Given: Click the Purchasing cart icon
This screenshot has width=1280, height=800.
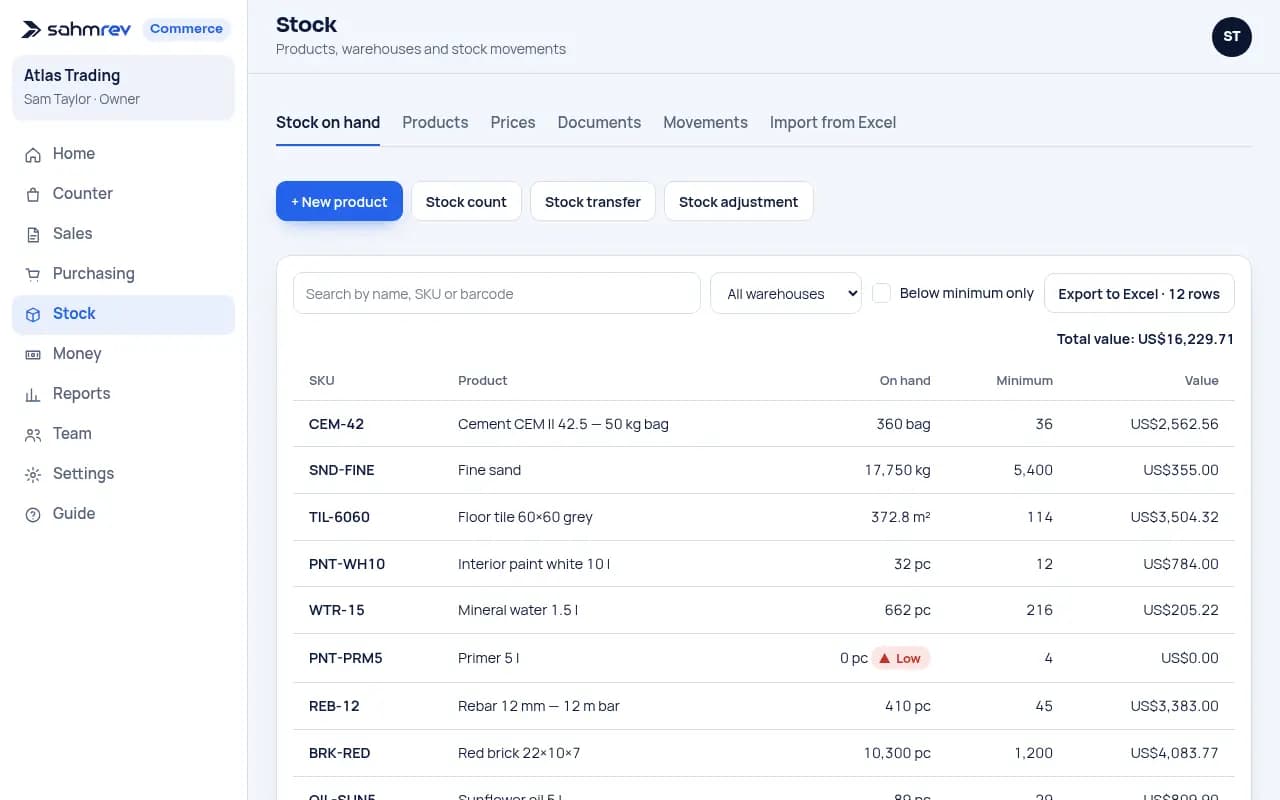Looking at the screenshot, I should coord(33,274).
